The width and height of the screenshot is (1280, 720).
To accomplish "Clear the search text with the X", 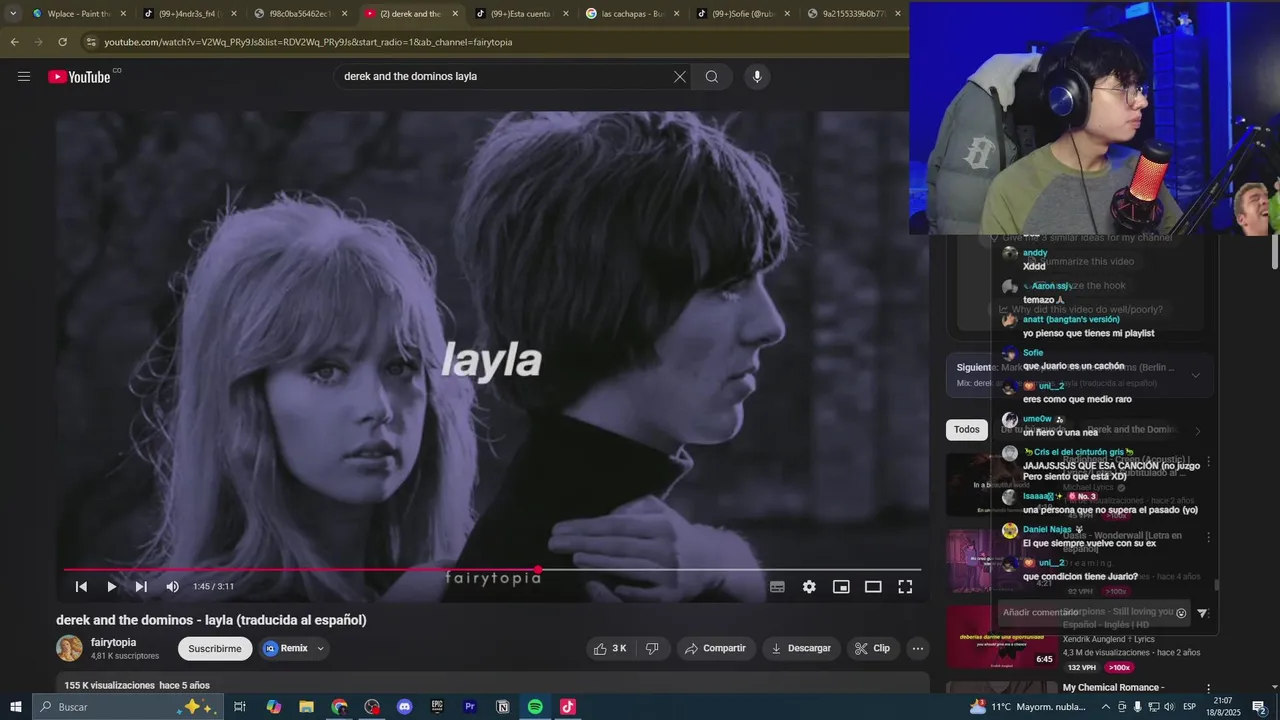I will [x=680, y=77].
